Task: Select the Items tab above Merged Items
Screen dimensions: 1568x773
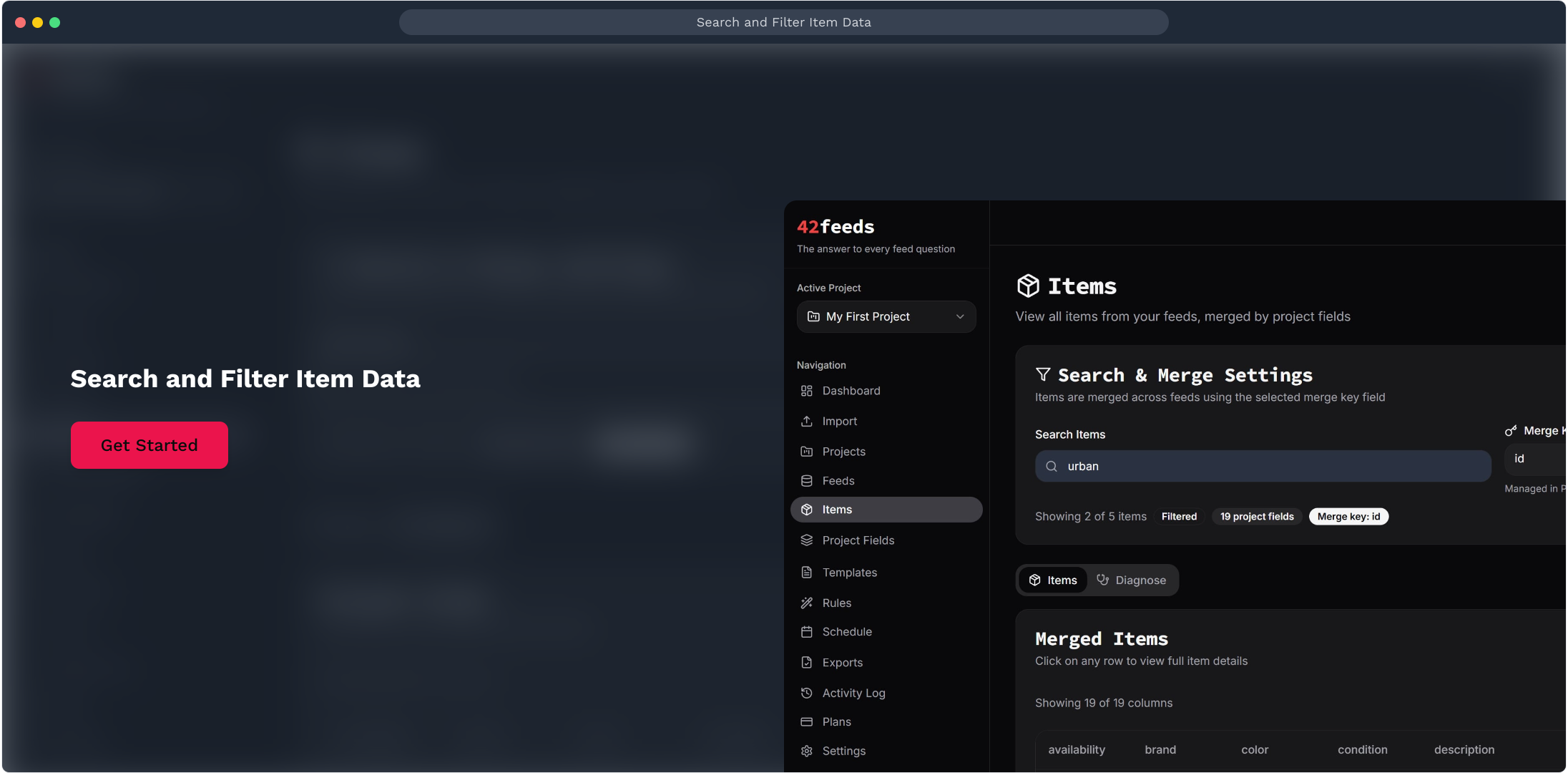Action: [x=1052, y=580]
